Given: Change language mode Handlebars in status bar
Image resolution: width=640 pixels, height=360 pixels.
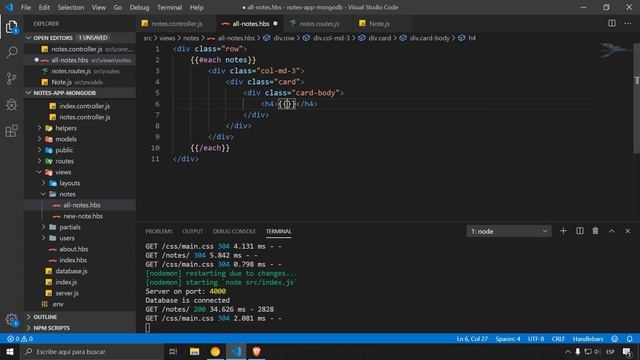Looking at the screenshot, I should point(588,339).
